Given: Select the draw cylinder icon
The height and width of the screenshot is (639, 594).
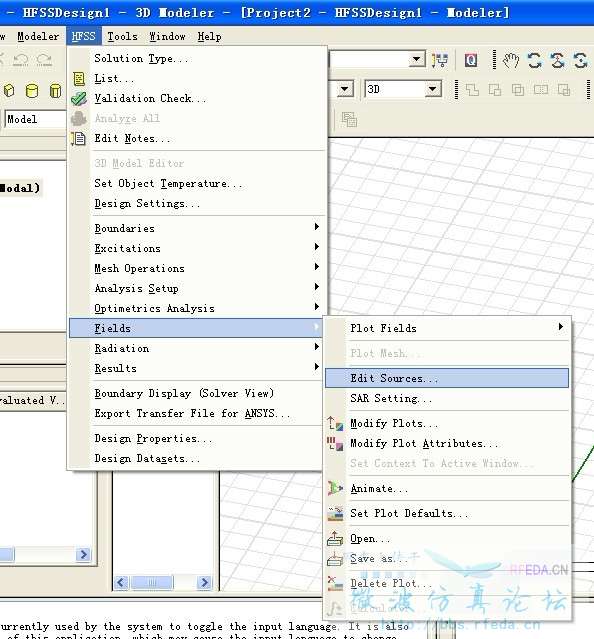Looking at the screenshot, I should pos(32,90).
